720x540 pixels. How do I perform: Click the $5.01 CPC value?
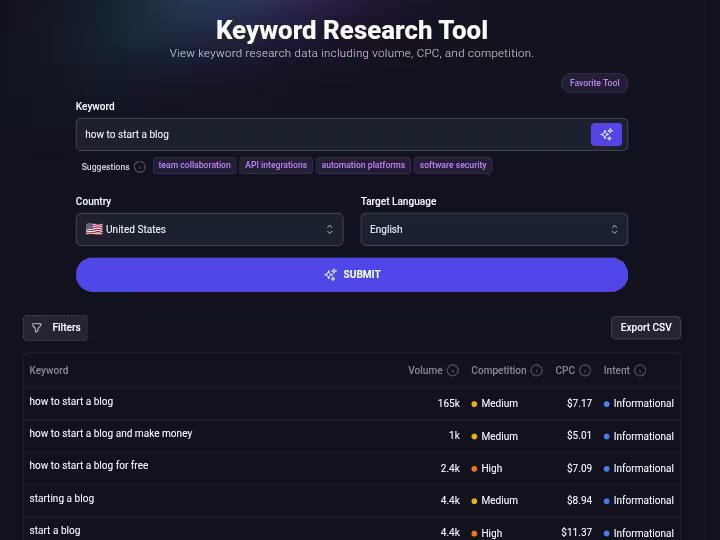579,435
